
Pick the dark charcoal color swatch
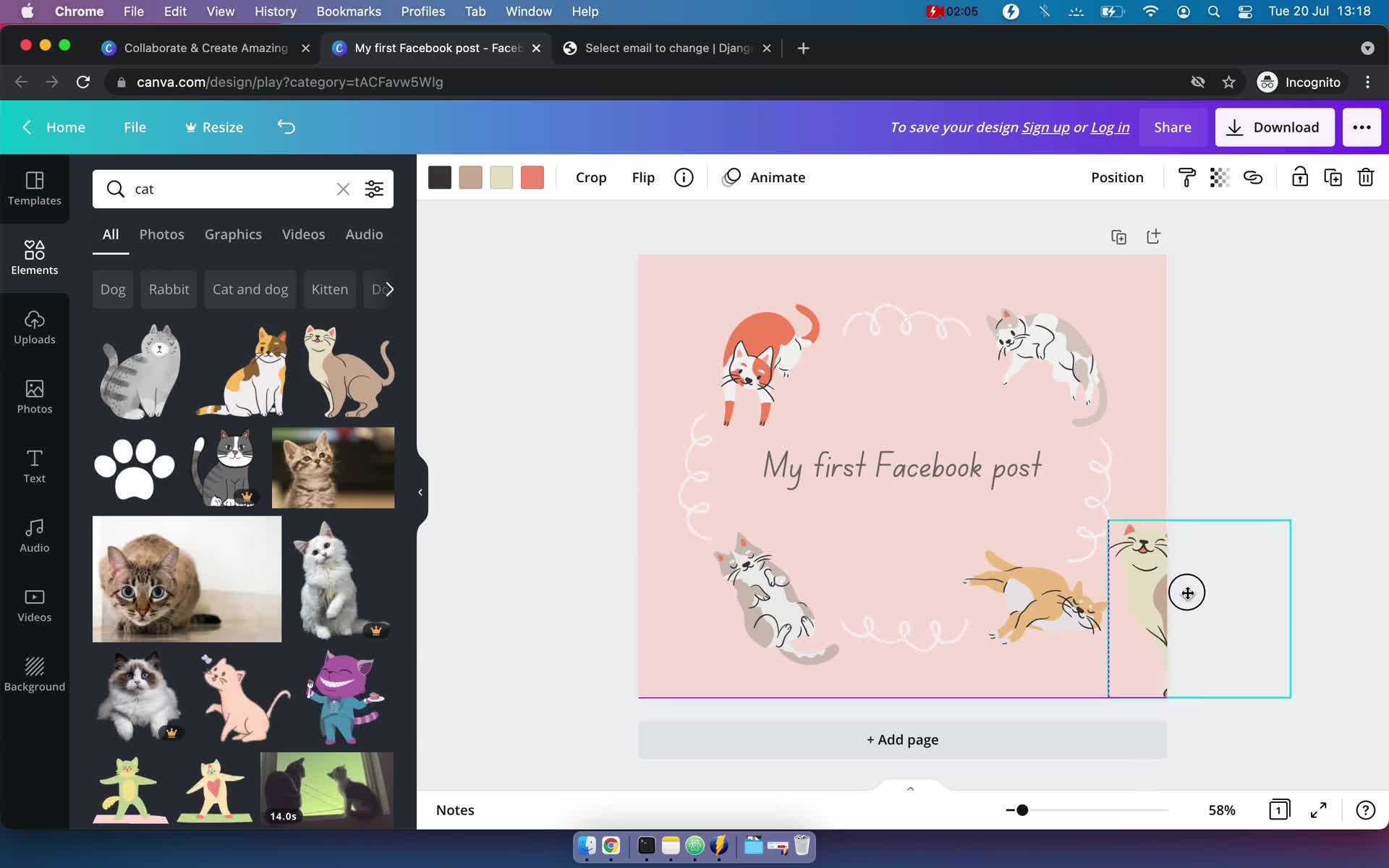(x=440, y=177)
